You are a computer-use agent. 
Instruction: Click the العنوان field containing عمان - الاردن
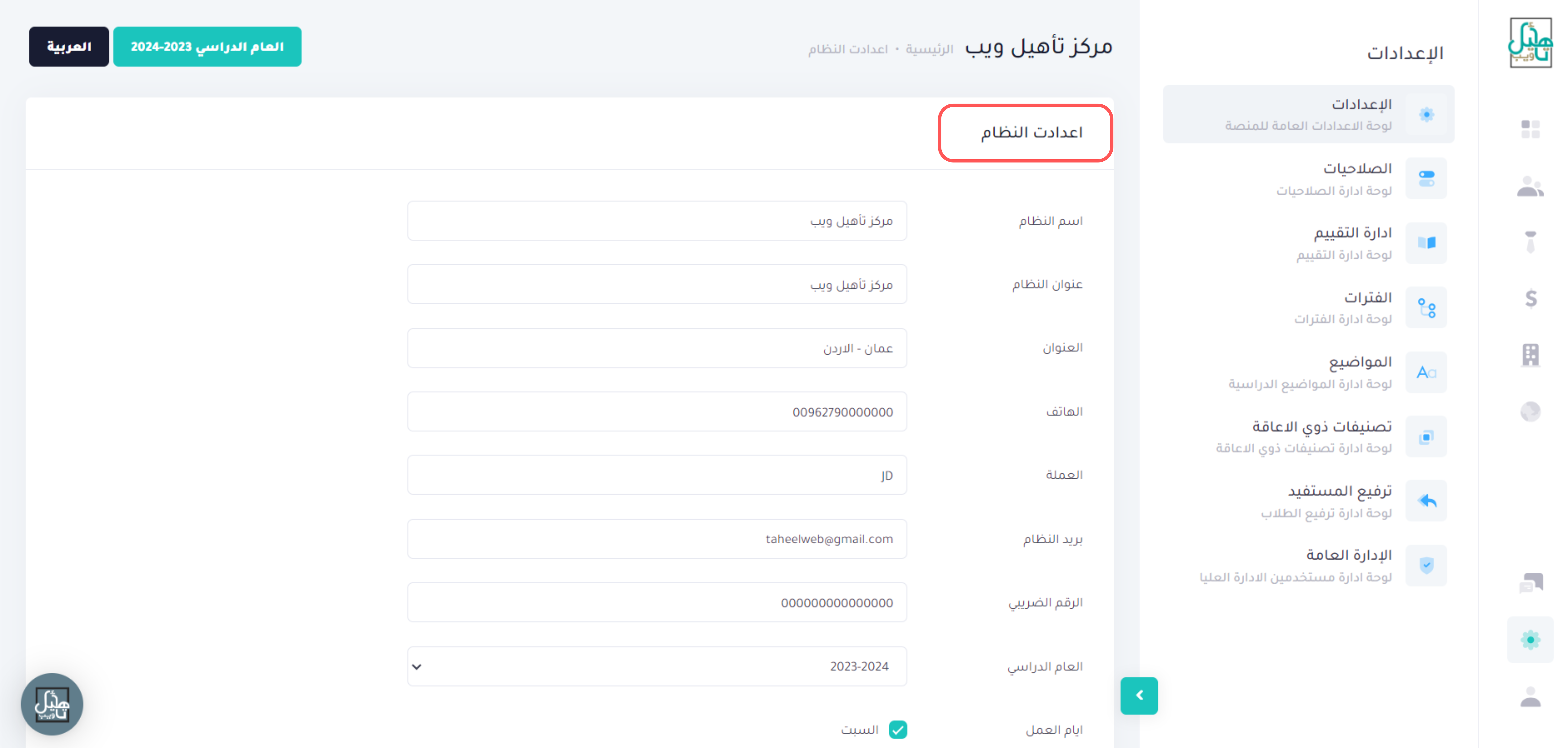click(x=657, y=348)
